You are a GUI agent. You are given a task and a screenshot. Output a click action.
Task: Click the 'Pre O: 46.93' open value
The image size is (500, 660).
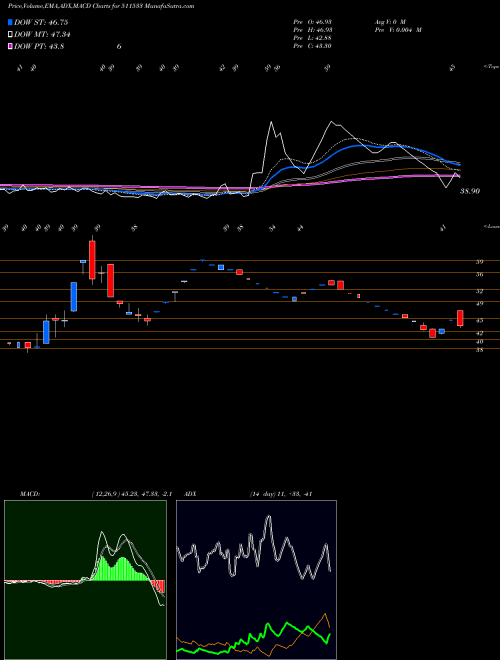pyautogui.click(x=312, y=22)
